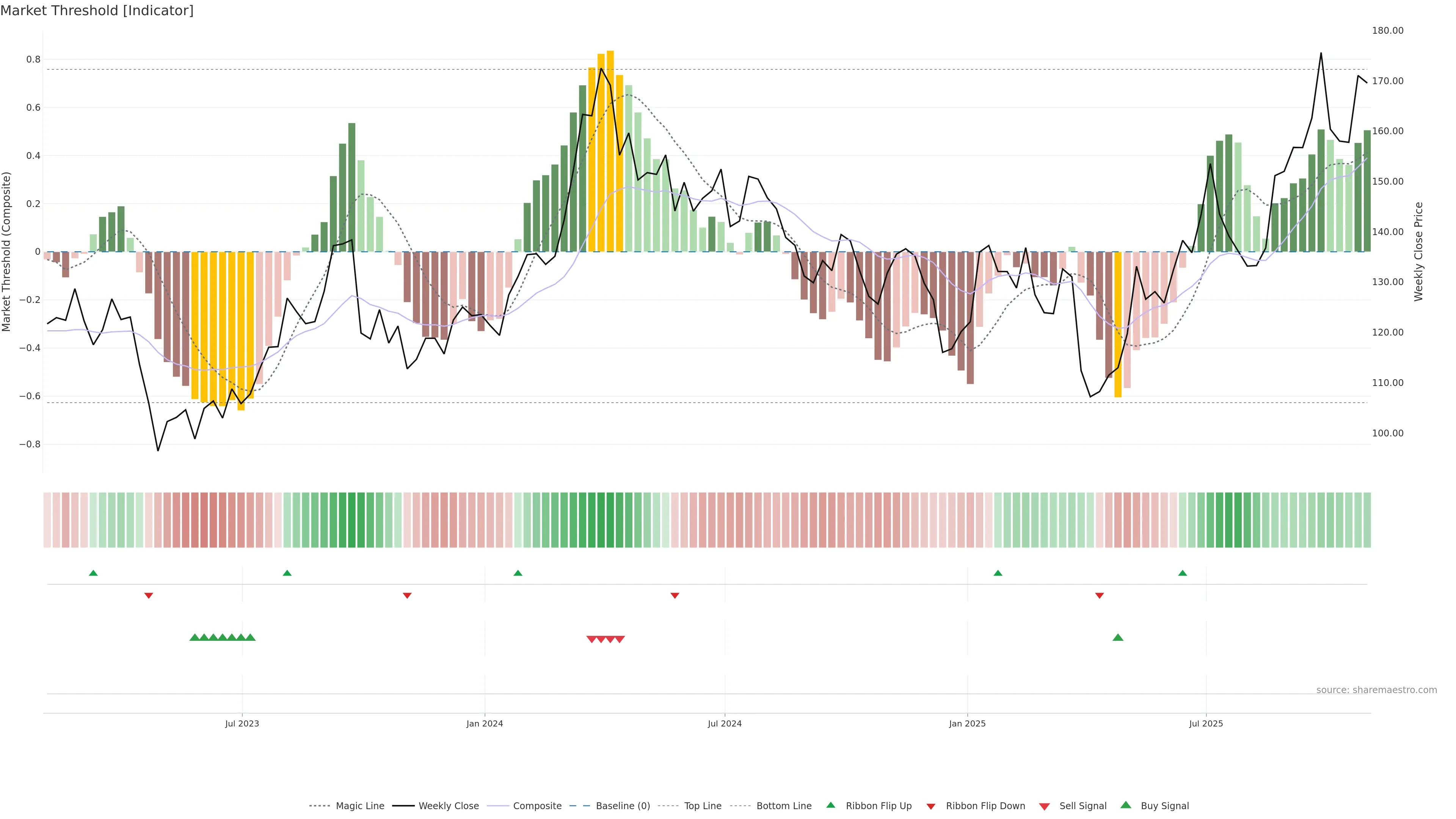Click the ribbon flip up marker near Jan 2025
Viewport: 1456px width, 819px height.
pos(998,573)
